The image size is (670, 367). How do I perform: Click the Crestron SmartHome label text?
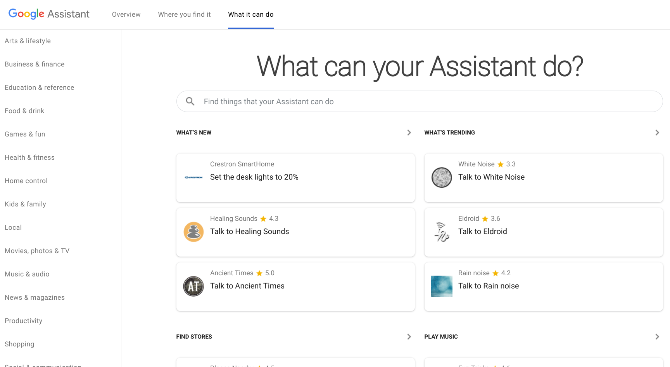(242, 164)
